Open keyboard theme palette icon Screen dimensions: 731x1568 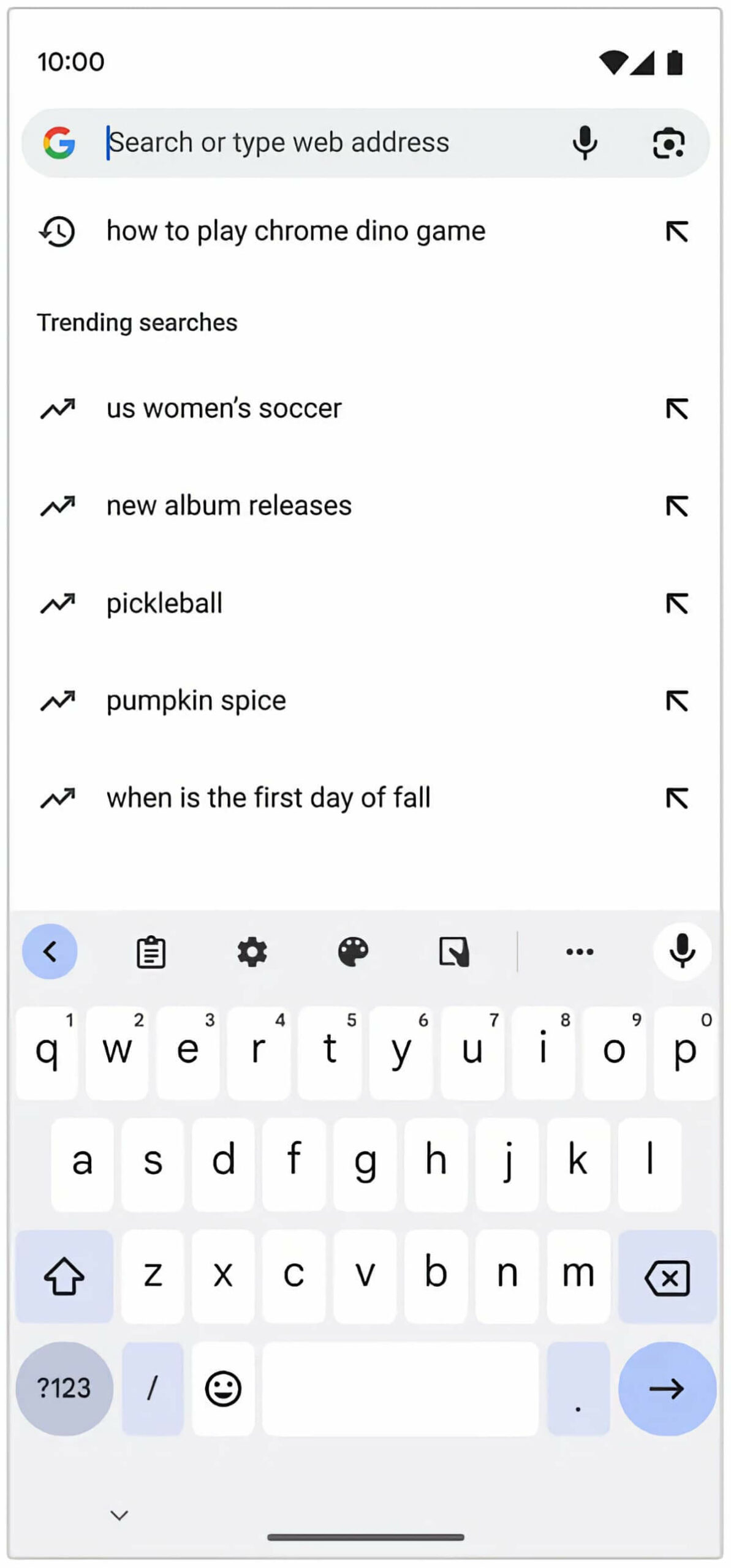(353, 952)
